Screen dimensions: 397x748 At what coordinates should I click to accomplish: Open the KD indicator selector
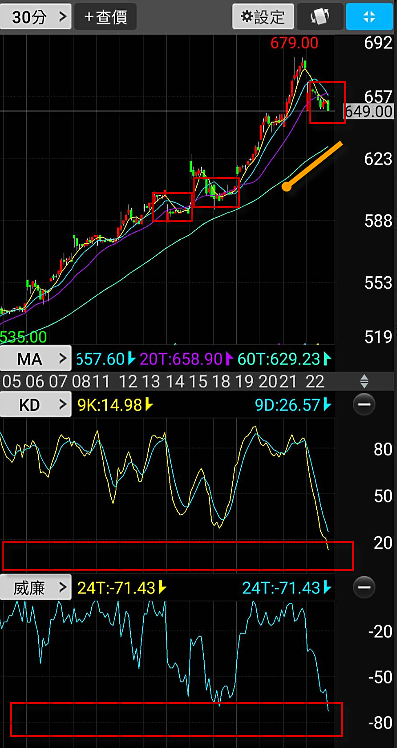(35, 405)
